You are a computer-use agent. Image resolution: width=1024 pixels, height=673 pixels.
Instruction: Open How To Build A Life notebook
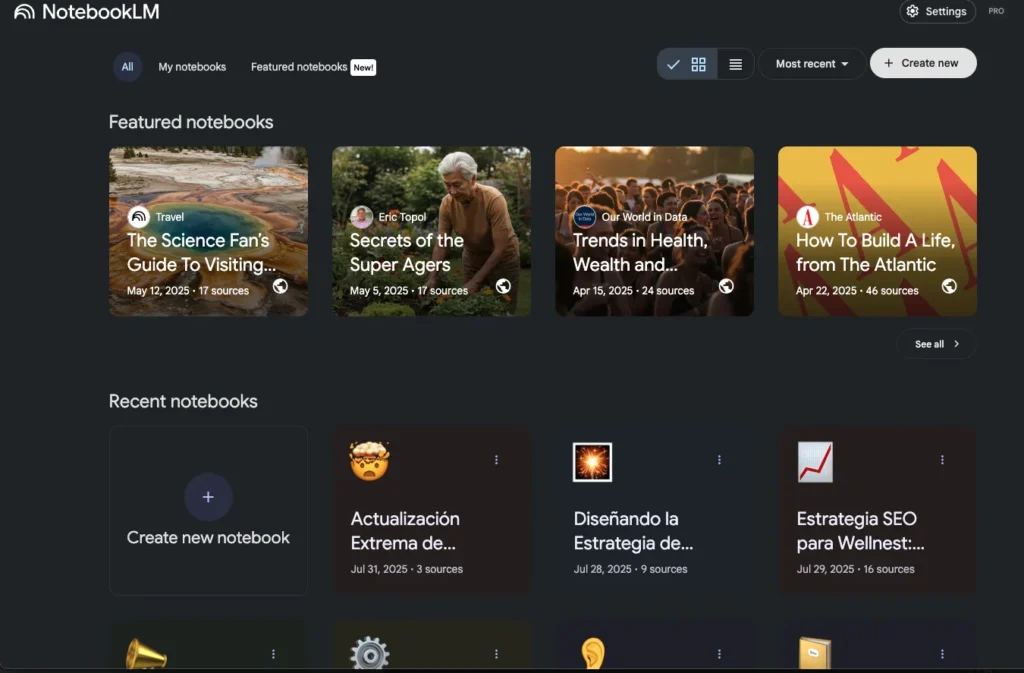tap(877, 231)
